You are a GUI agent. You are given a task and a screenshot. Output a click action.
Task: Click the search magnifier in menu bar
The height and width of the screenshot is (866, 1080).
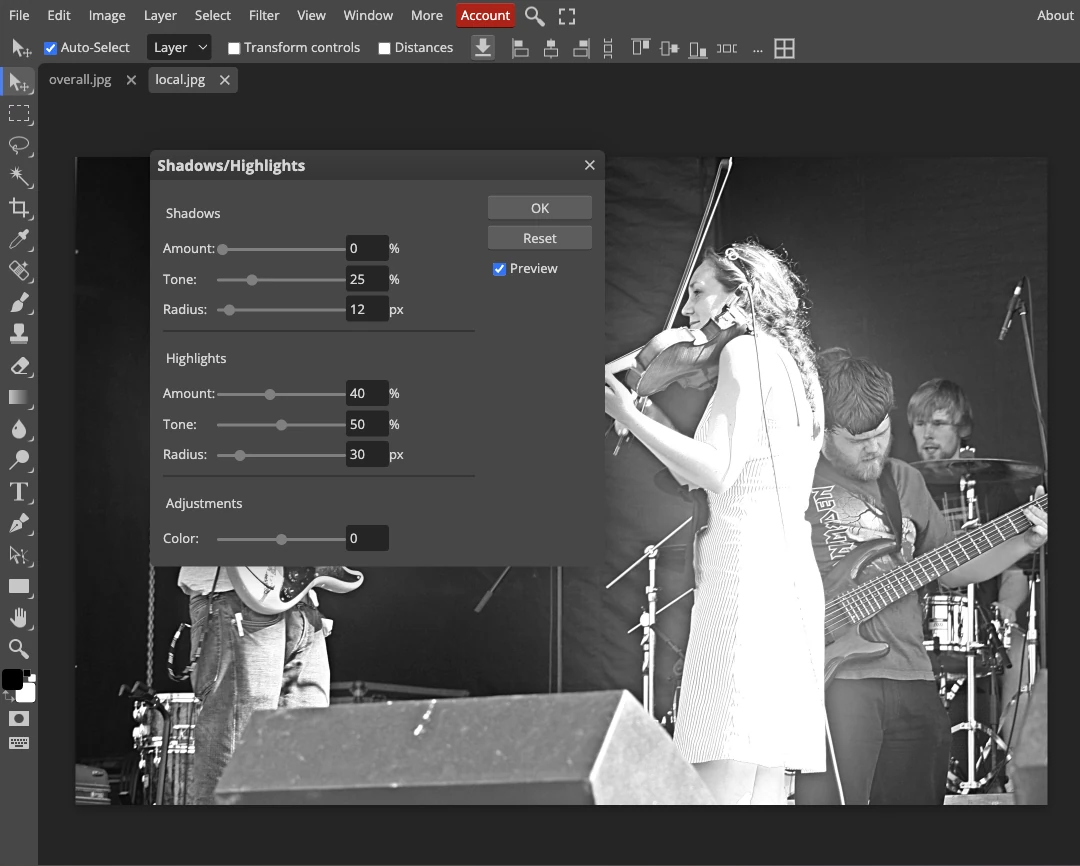coord(534,16)
